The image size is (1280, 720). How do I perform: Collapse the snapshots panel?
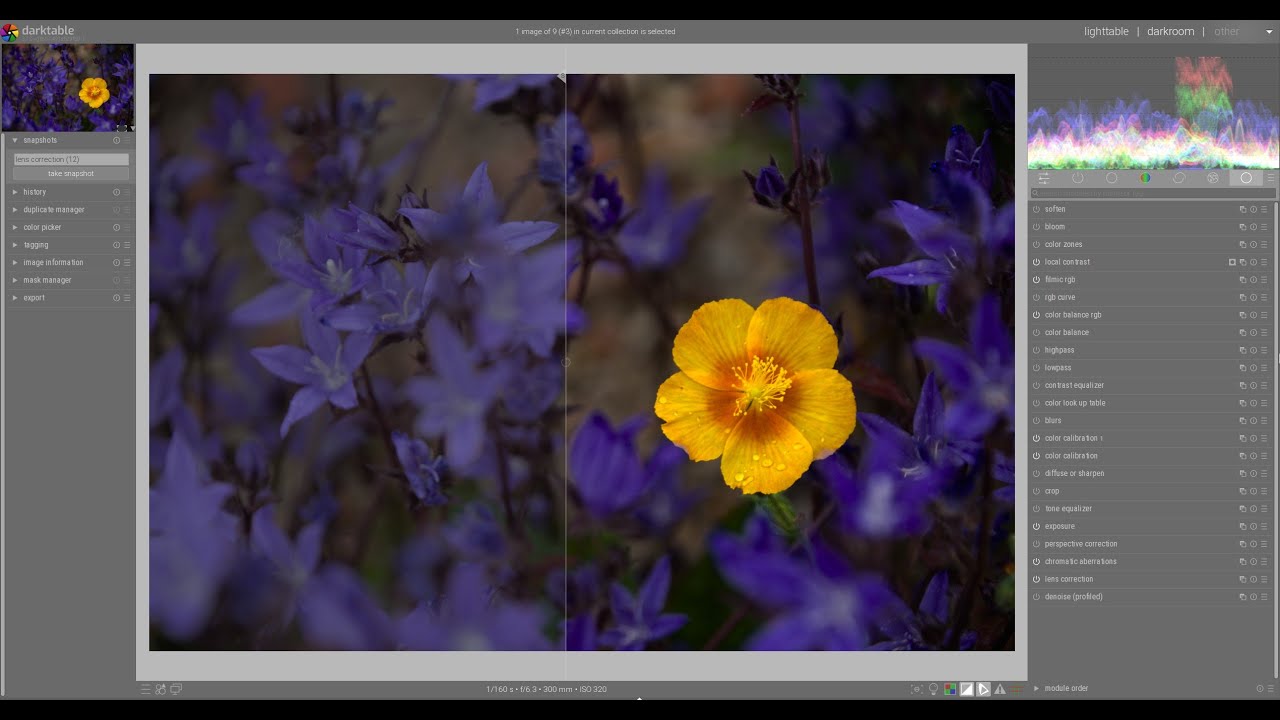(x=40, y=140)
